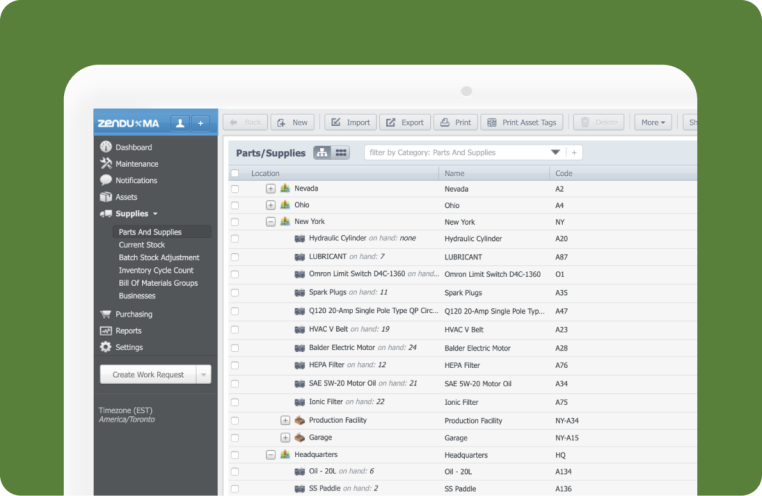Click the Print Asset Tags button
Image resolution: width=762 pixels, height=496 pixels.
(522, 122)
